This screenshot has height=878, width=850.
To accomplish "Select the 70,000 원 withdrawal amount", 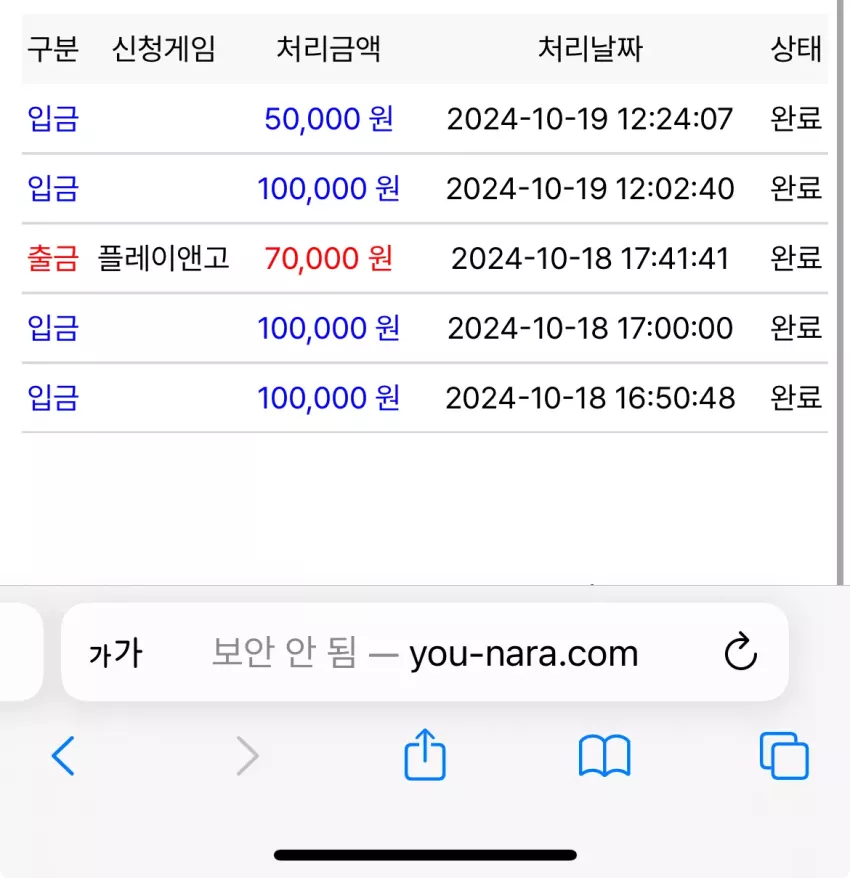I will click(329, 259).
